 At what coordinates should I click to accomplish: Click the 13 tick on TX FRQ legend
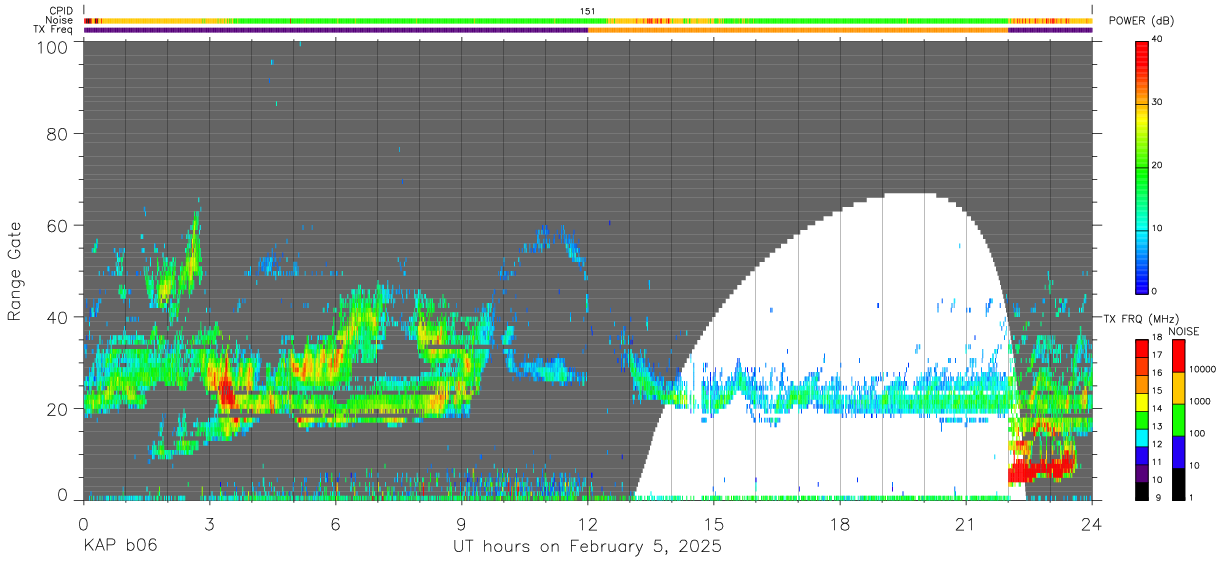tap(1156, 427)
